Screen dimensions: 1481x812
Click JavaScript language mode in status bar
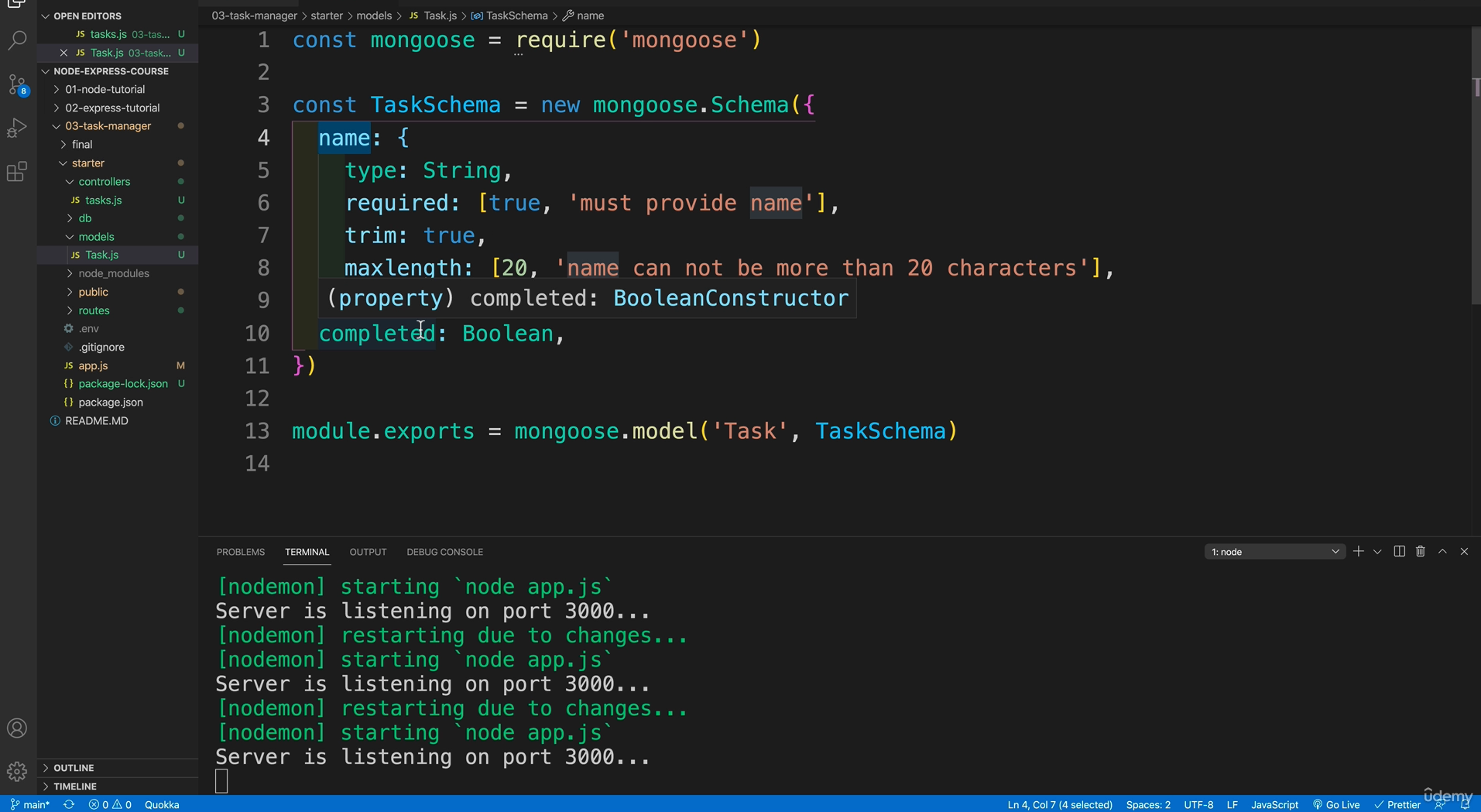pos(1274,804)
